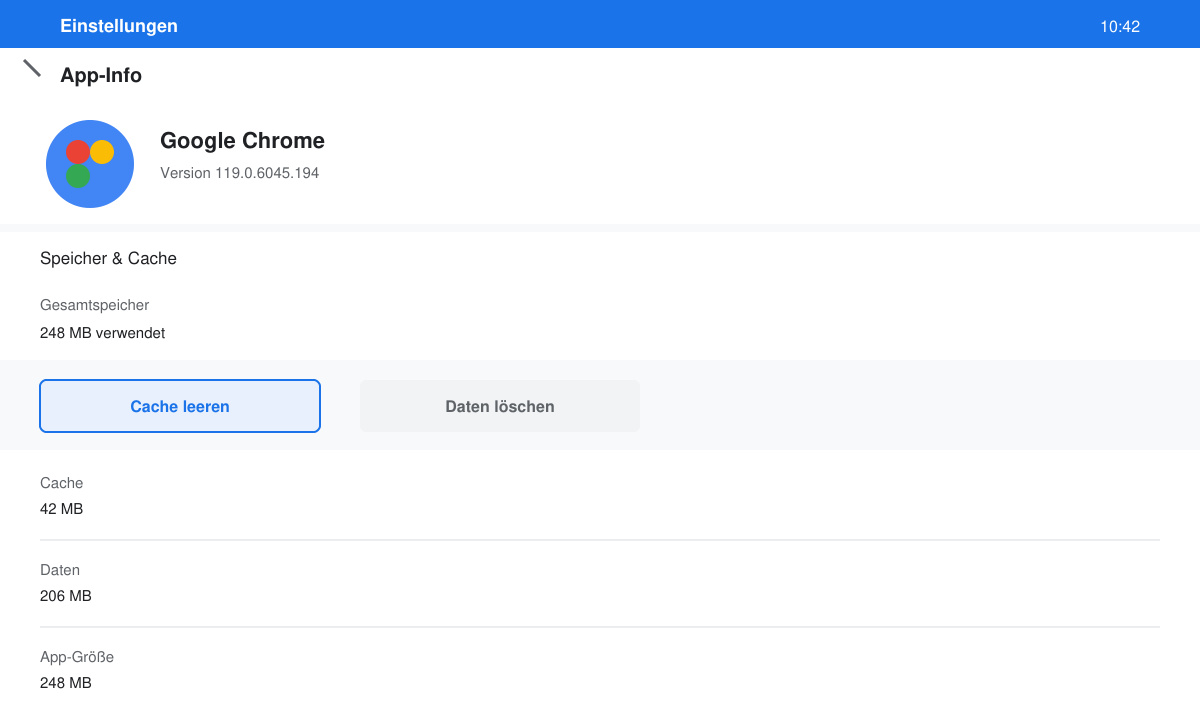Screen dimensions: 1200x720
Task: Click the Daten row label
Action: (x=60, y=570)
